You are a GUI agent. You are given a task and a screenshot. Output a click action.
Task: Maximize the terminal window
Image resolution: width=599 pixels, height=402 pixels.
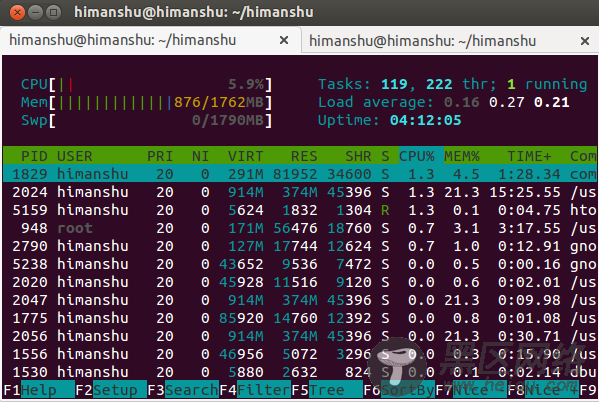53,13
